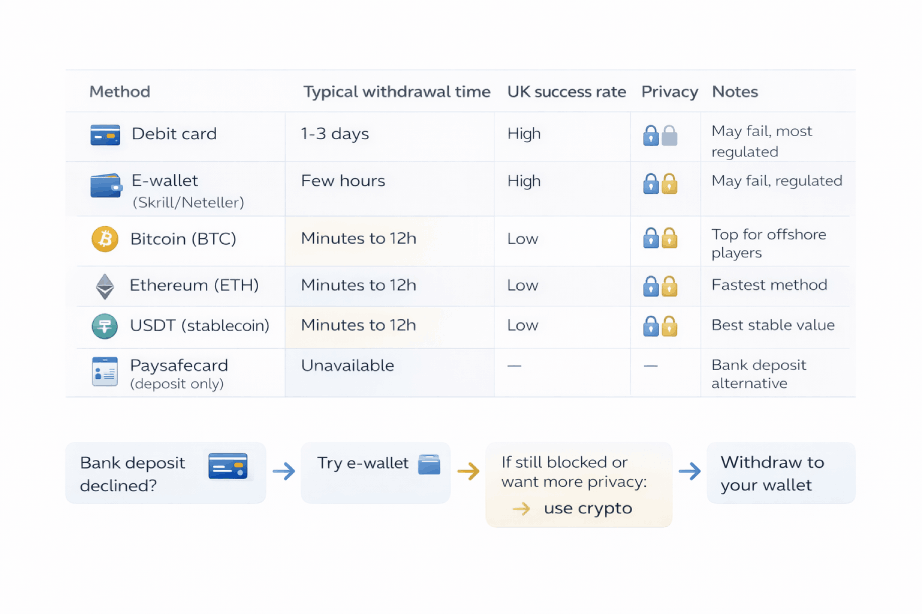Click the yellow arrow before use crypto
Image resolution: width=922 pixels, height=614 pixels.
tap(521, 508)
